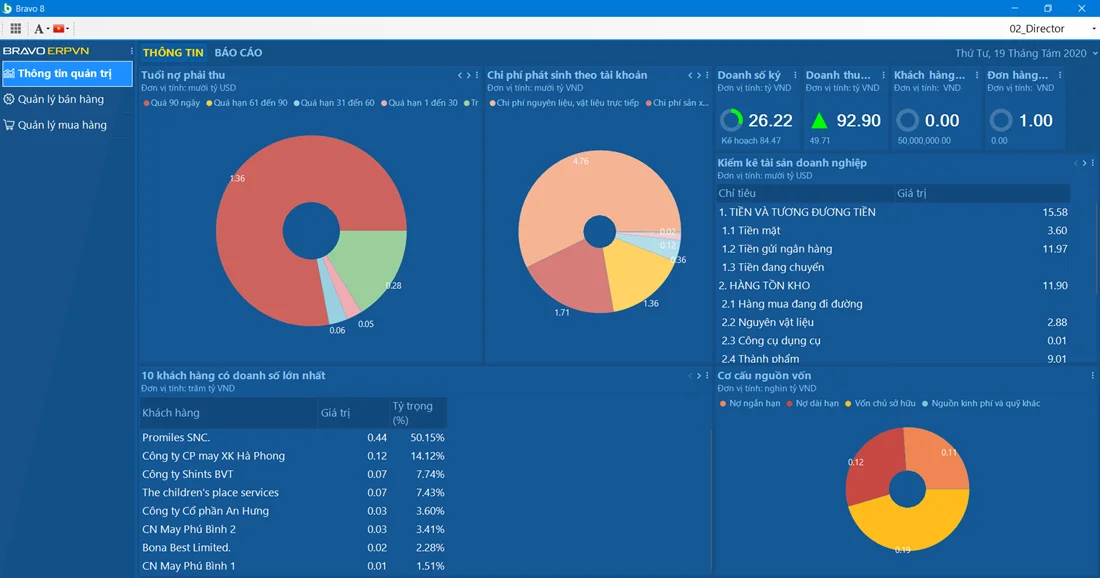Open the Tuổi nợ phải thu panel options menu

click(x=478, y=76)
